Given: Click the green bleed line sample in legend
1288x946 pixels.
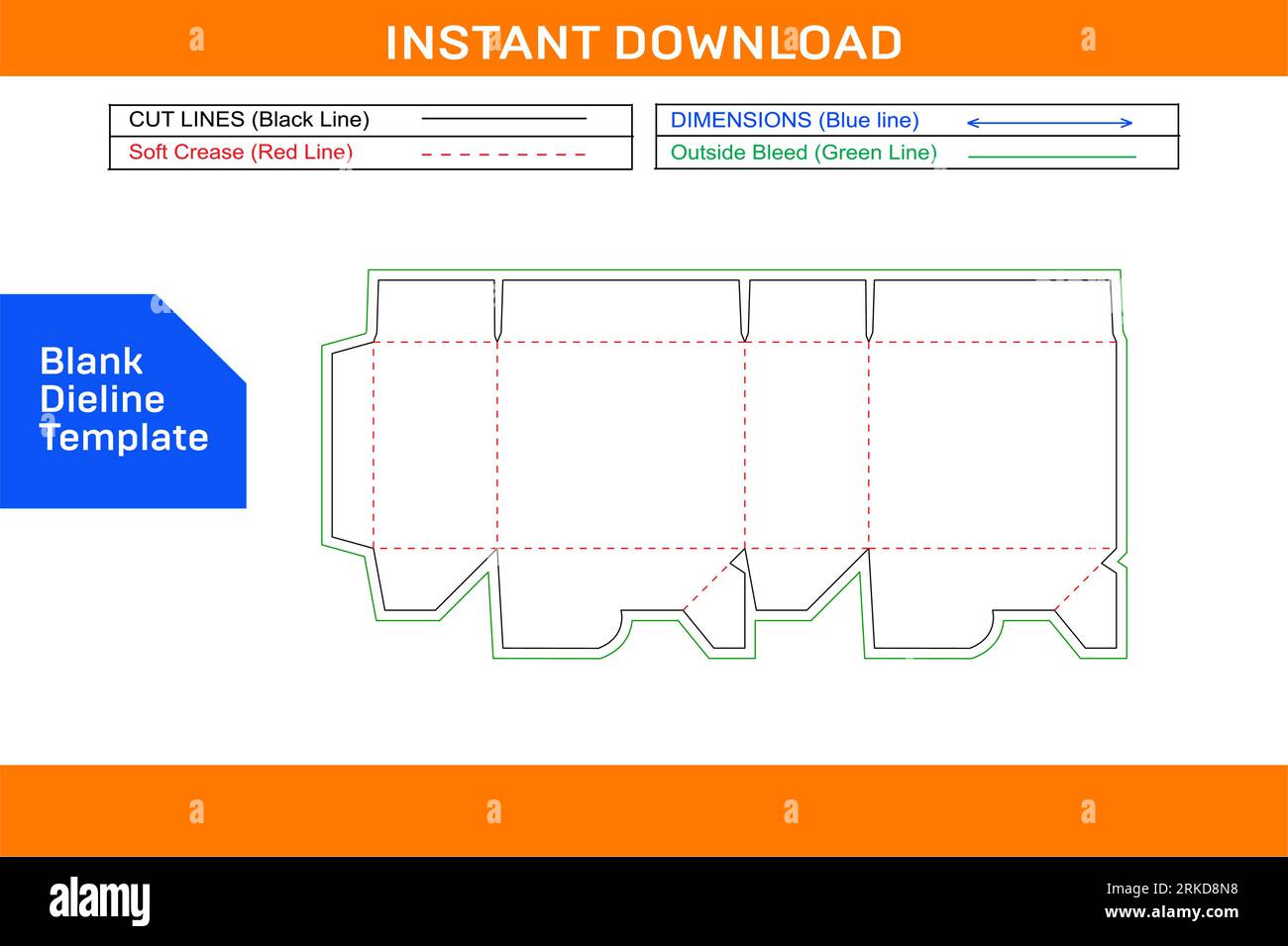Looking at the screenshot, I should (x=1051, y=157).
